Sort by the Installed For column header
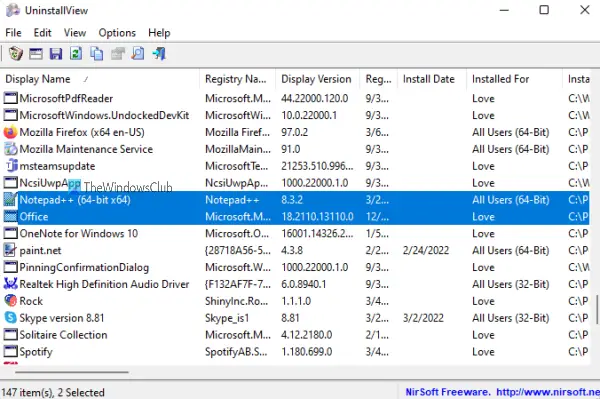 (515, 79)
